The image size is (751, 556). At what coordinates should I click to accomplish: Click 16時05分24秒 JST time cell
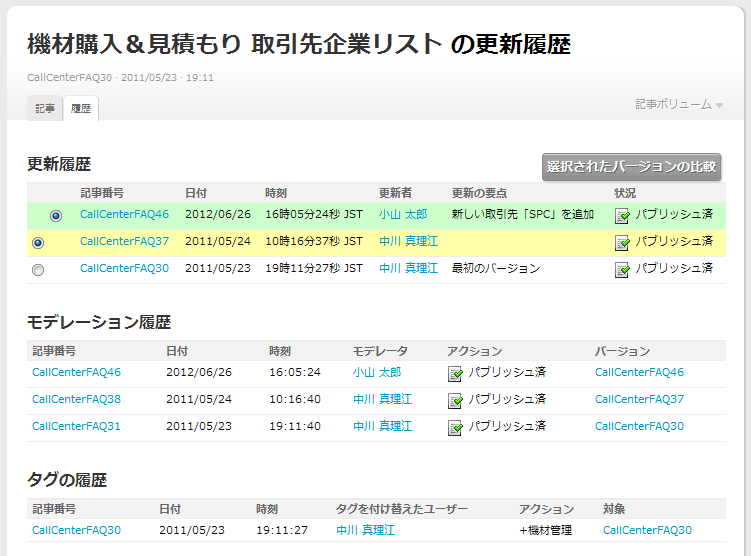pyautogui.click(x=314, y=214)
